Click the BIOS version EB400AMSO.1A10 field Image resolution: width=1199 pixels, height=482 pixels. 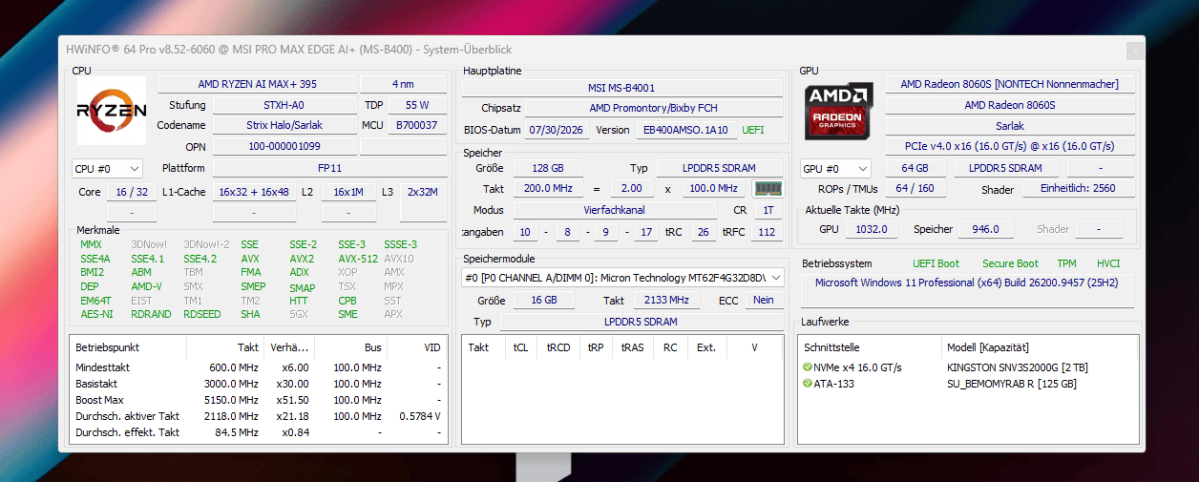(687, 130)
